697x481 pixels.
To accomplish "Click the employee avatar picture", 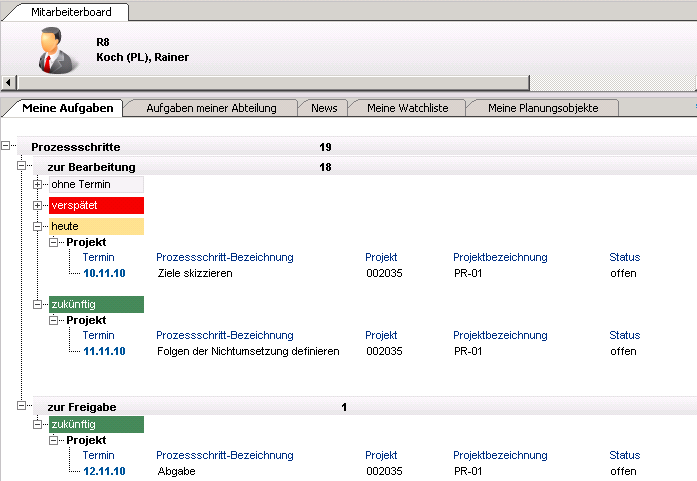I will pyautogui.click(x=57, y=50).
